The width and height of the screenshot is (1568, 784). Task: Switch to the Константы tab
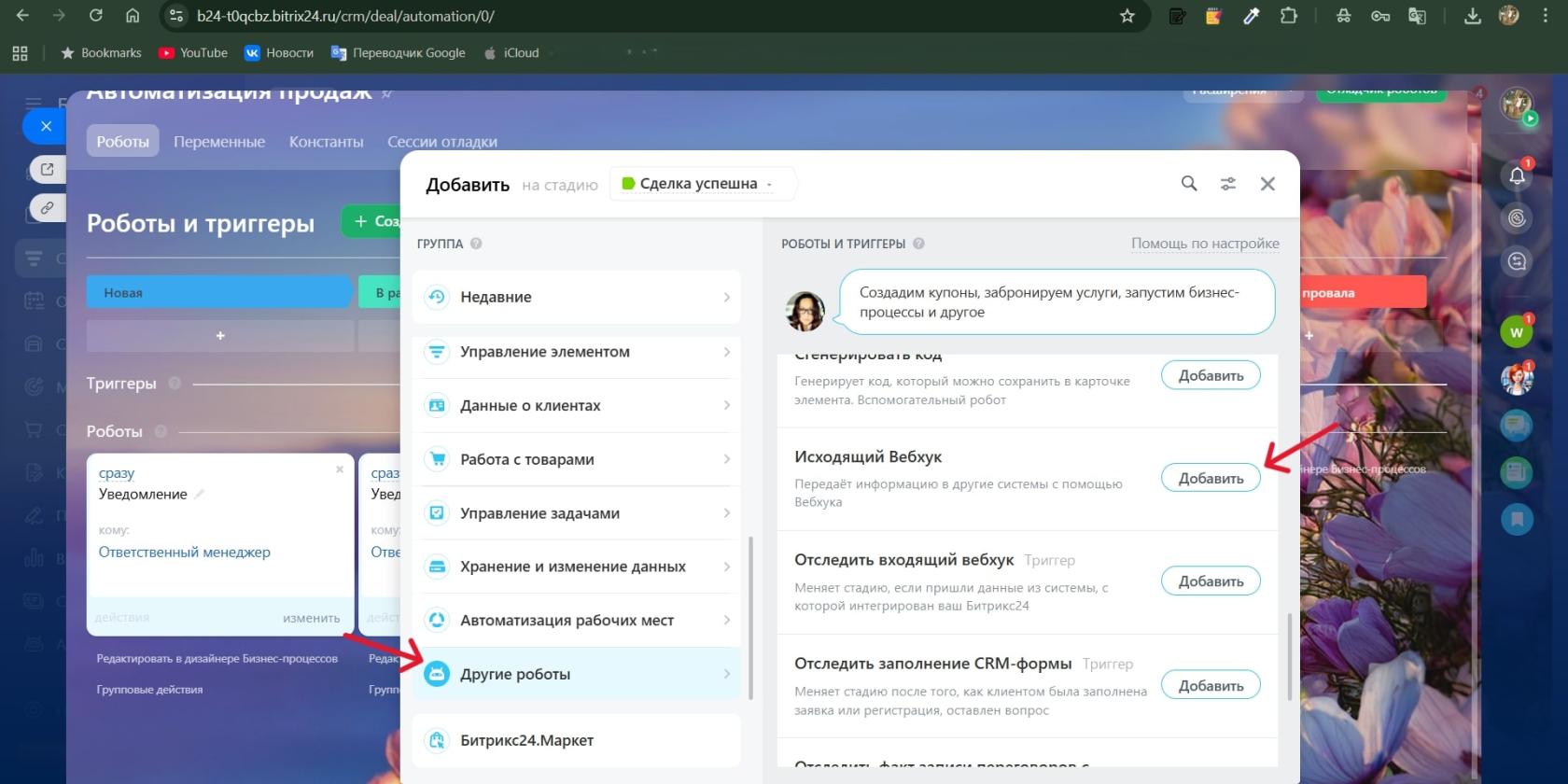click(326, 142)
